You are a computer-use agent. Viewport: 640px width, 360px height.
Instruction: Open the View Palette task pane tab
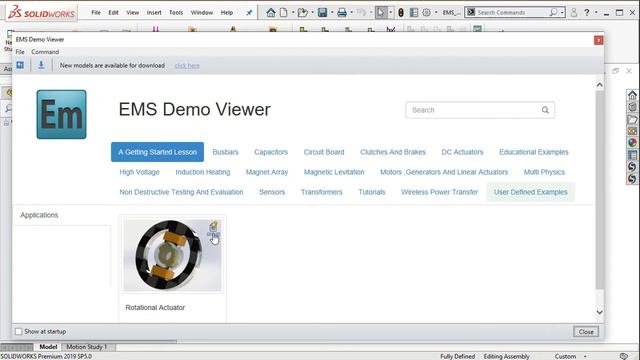point(632,131)
